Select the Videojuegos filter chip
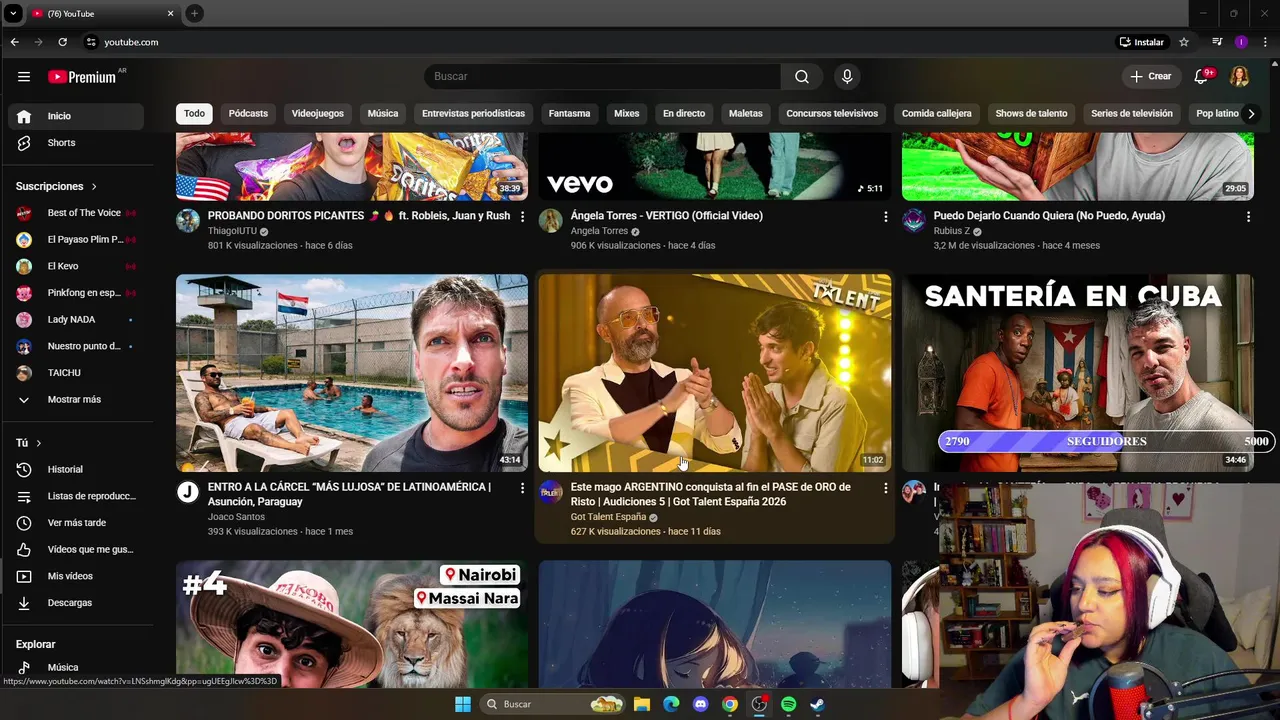 318,114
